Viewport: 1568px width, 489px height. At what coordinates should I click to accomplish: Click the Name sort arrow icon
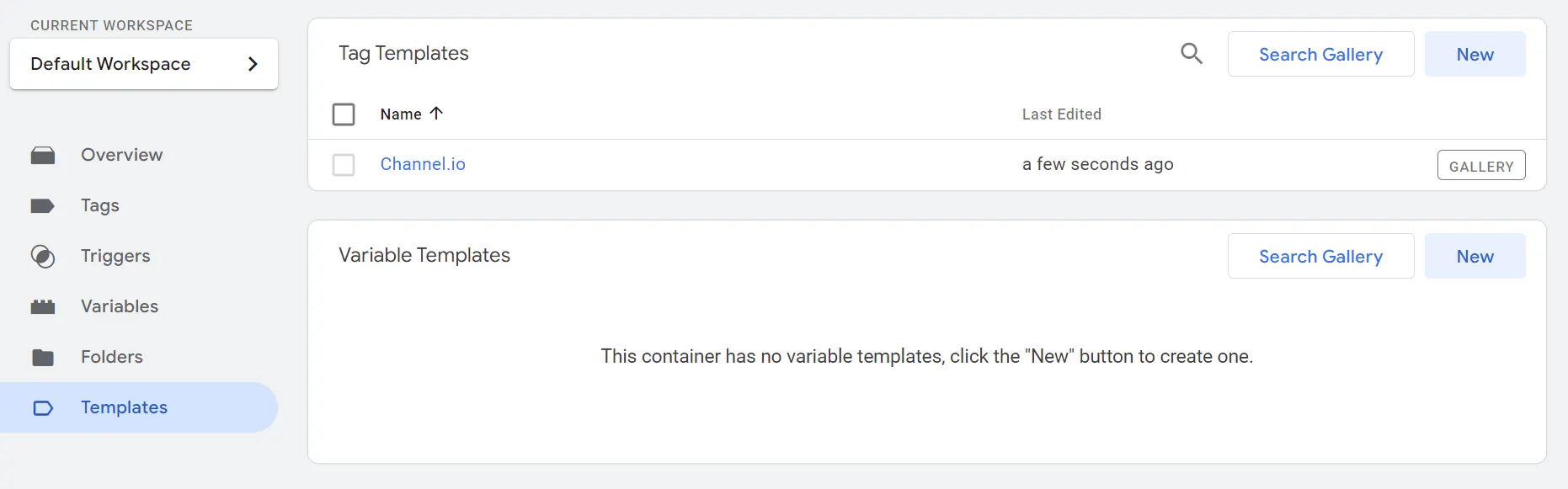tap(436, 114)
